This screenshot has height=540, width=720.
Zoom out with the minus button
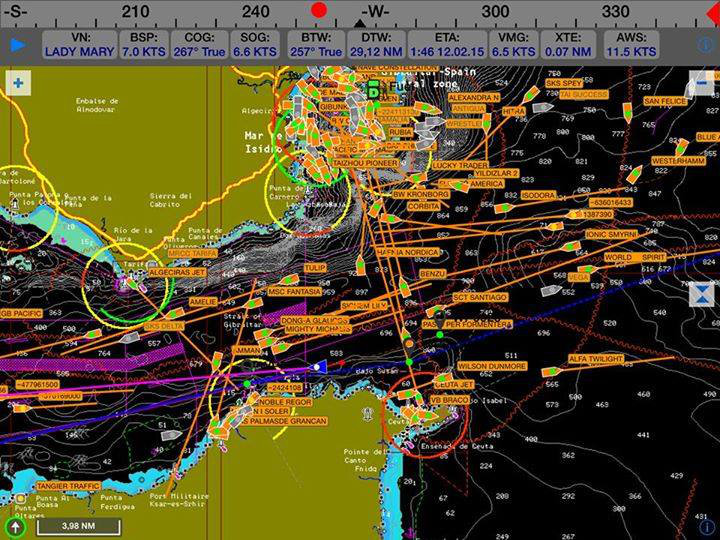701,83
